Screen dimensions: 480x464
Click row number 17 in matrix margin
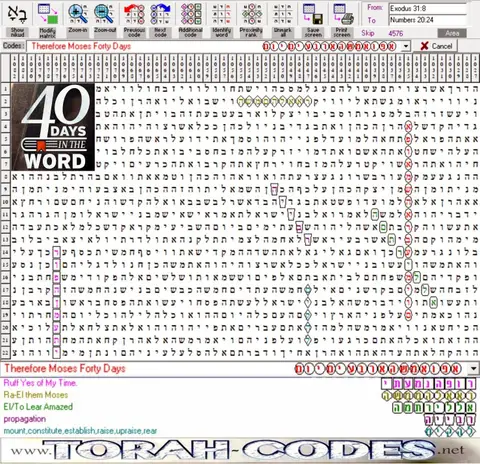coord(5,290)
